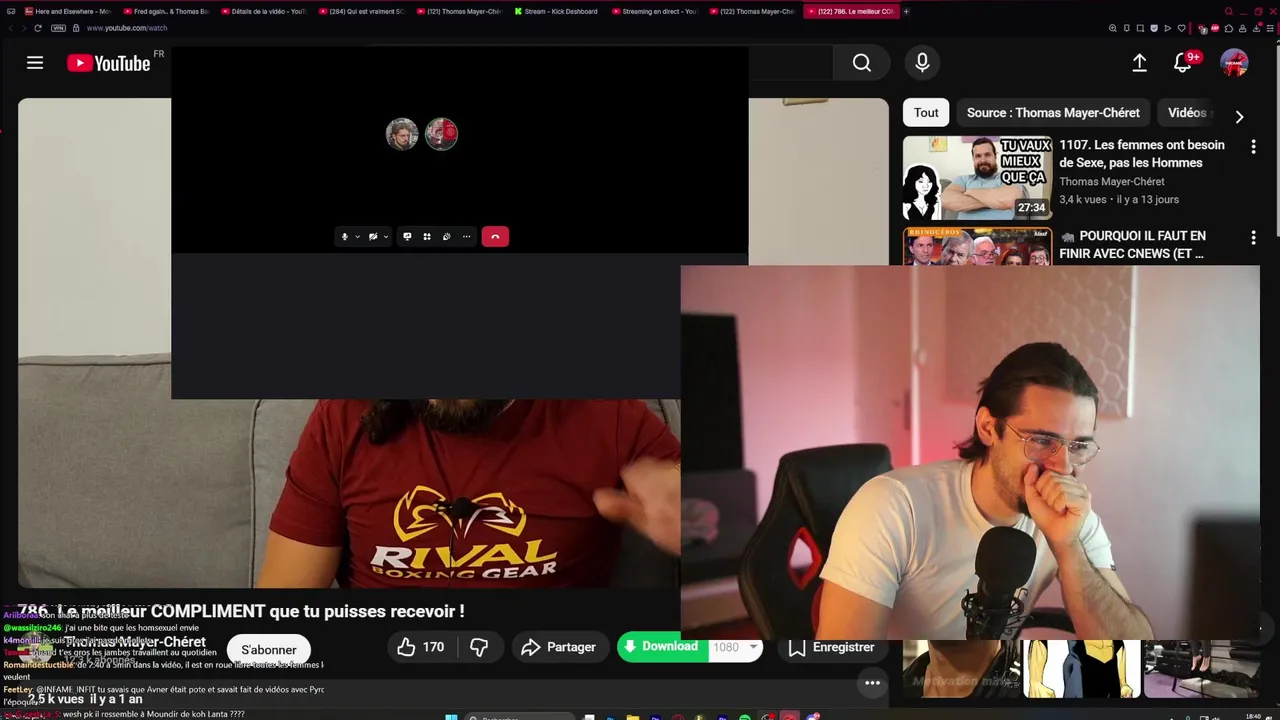The width and height of the screenshot is (1280, 720).
Task: Open title POURQUOI IL FAUT EN FINIR AVEC CNEWS
Action: (1134, 245)
